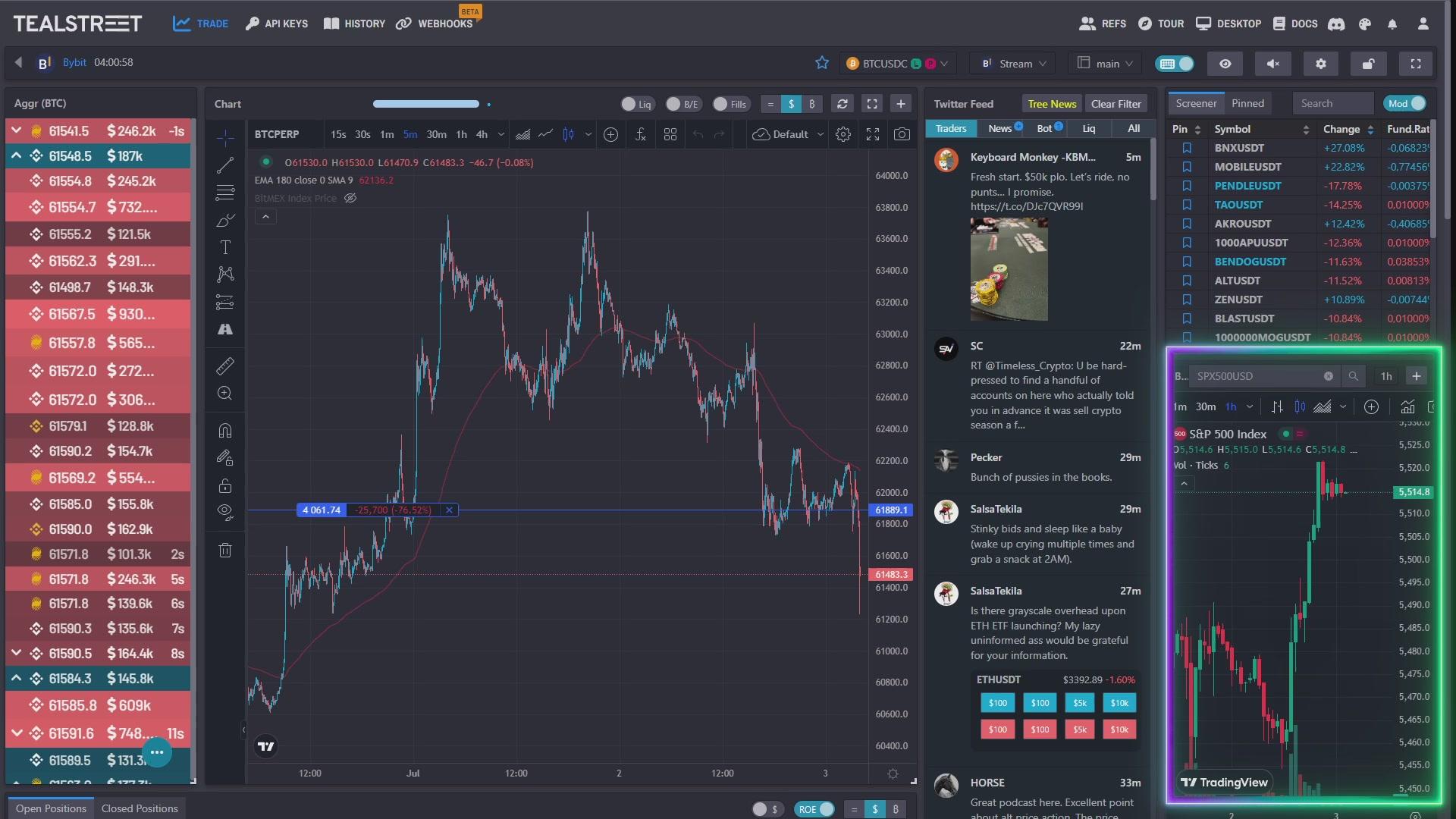The height and width of the screenshot is (819, 1456).
Task: Open chart layout grid selector
Action: pyautogui.click(x=670, y=134)
